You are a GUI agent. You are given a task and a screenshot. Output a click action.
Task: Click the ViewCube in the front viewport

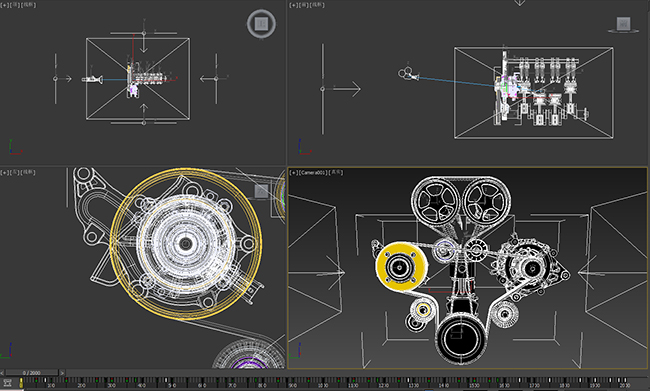623,24
